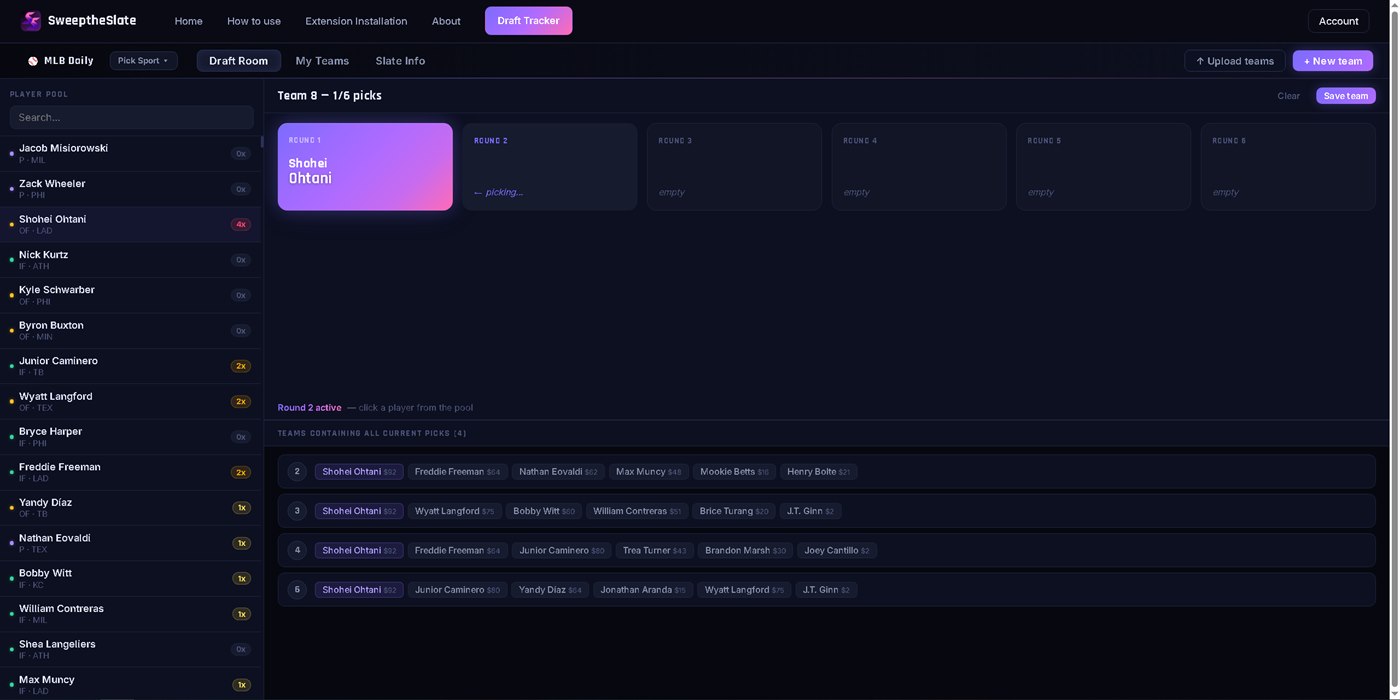Choose Junior Caminero in the player pool list
This screenshot has width=1400, height=700.
point(130,366)
